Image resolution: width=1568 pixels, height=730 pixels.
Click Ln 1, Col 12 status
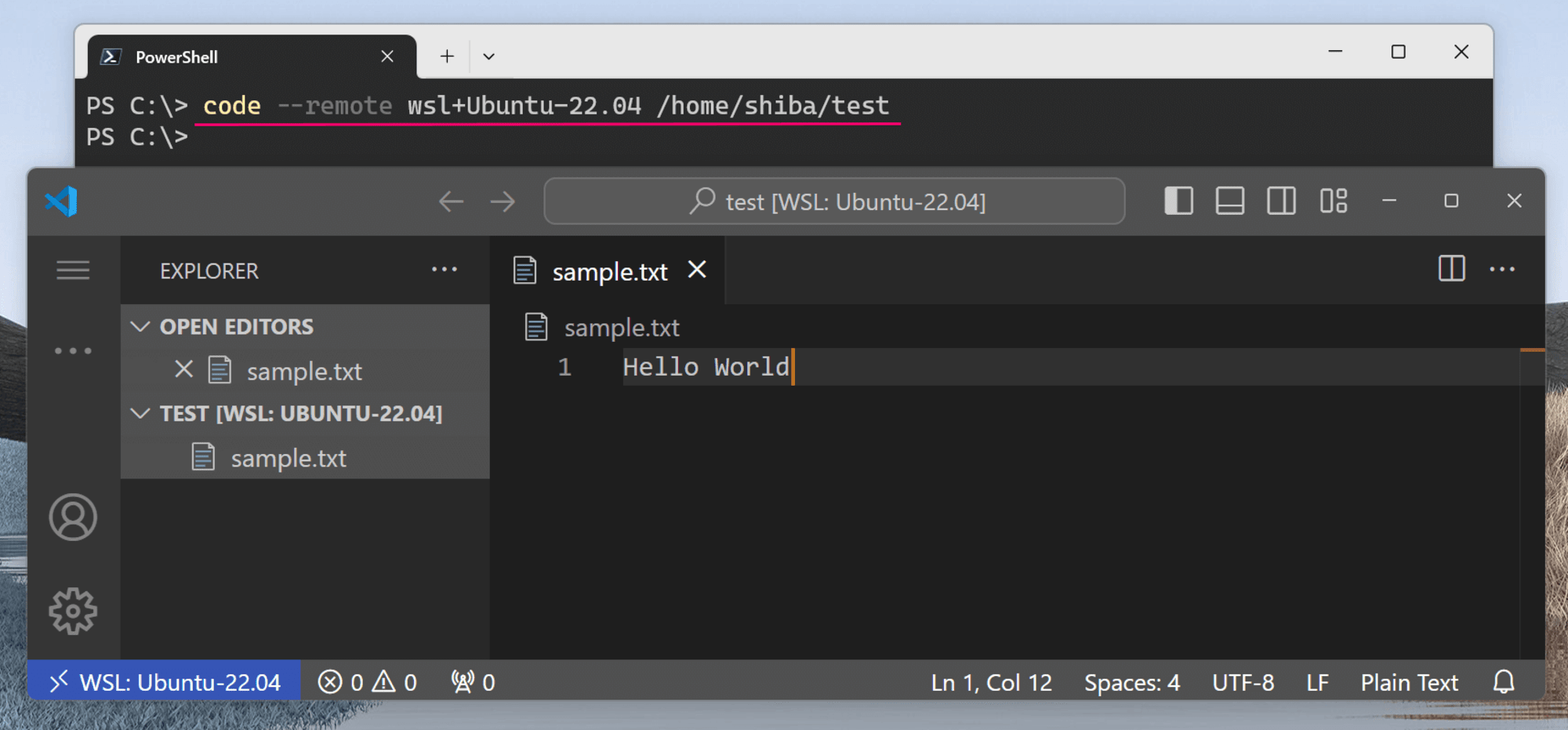pyautogui.click(x=991, y=682)
